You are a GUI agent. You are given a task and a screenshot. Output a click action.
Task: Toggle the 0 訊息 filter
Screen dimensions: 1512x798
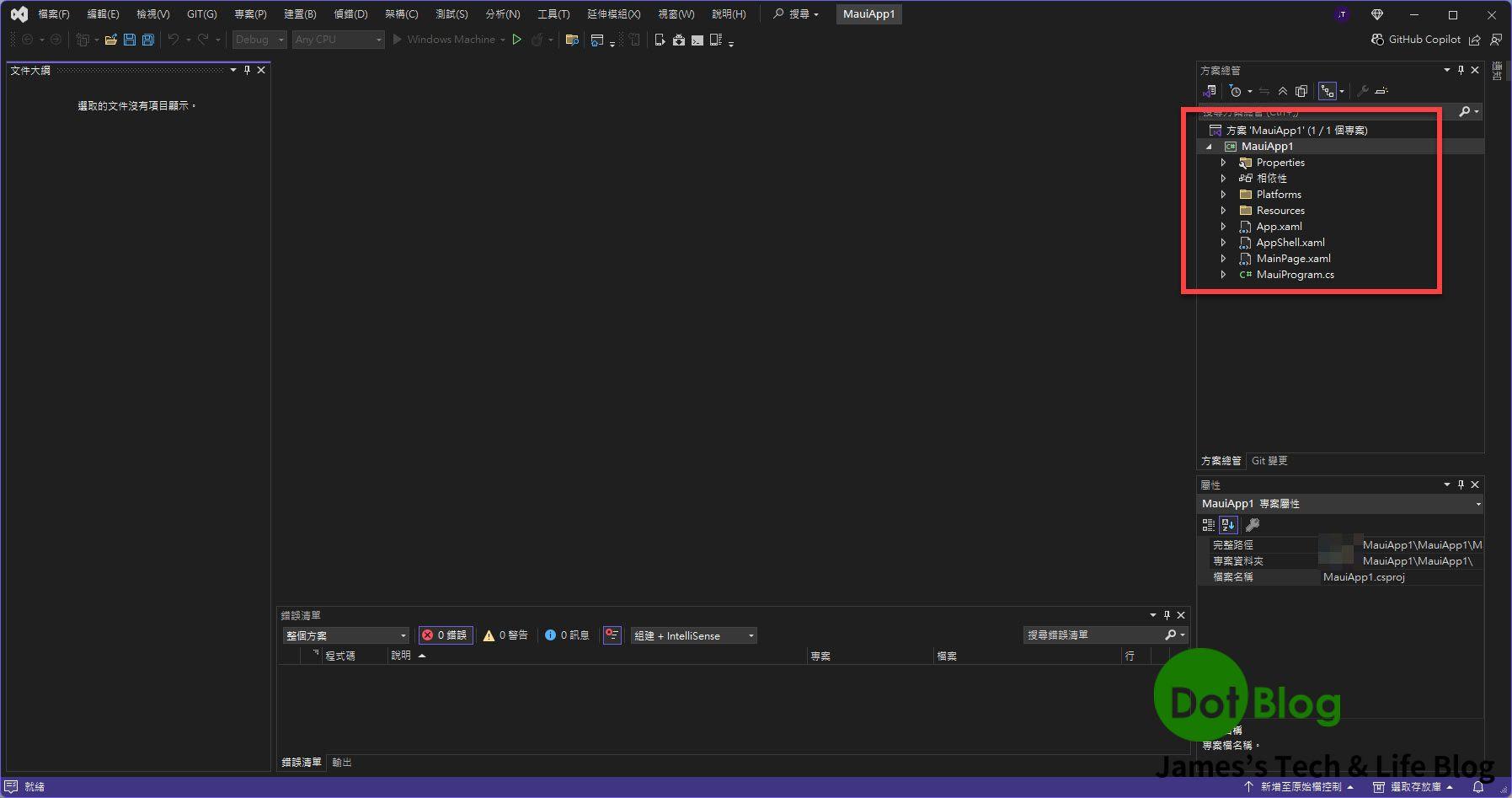click(567, 635)
